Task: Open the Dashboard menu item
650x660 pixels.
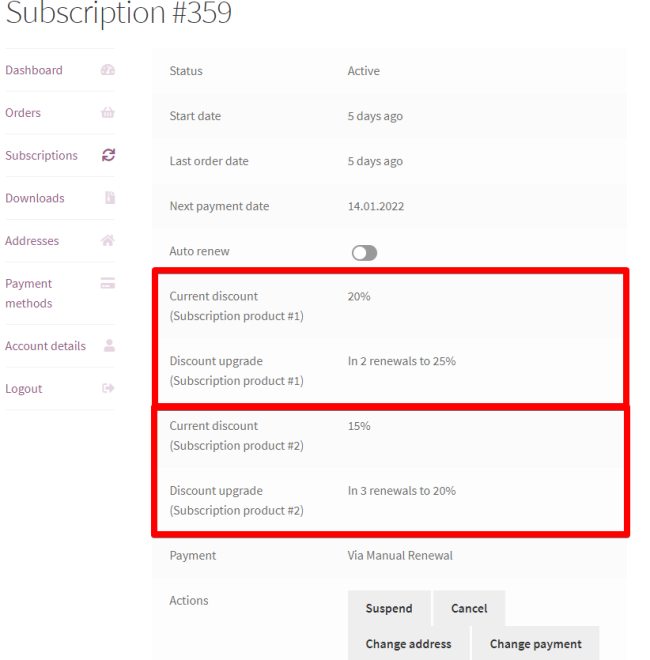Action: [x=34, y=70]
